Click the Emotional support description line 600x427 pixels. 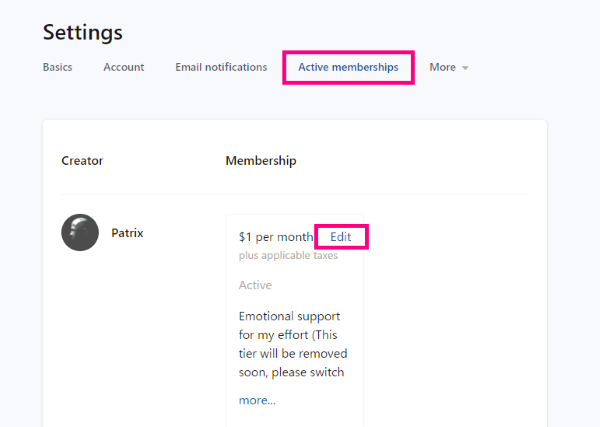(x=289, y=316)
